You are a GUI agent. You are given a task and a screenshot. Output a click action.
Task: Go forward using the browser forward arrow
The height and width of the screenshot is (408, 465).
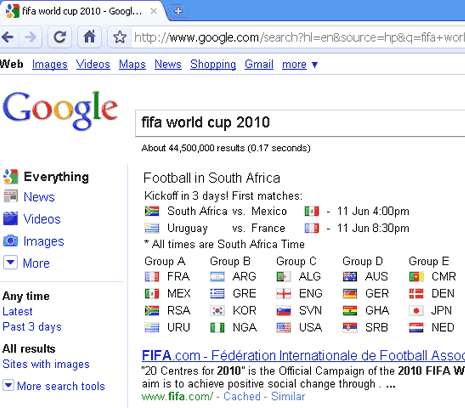point(30,37)
